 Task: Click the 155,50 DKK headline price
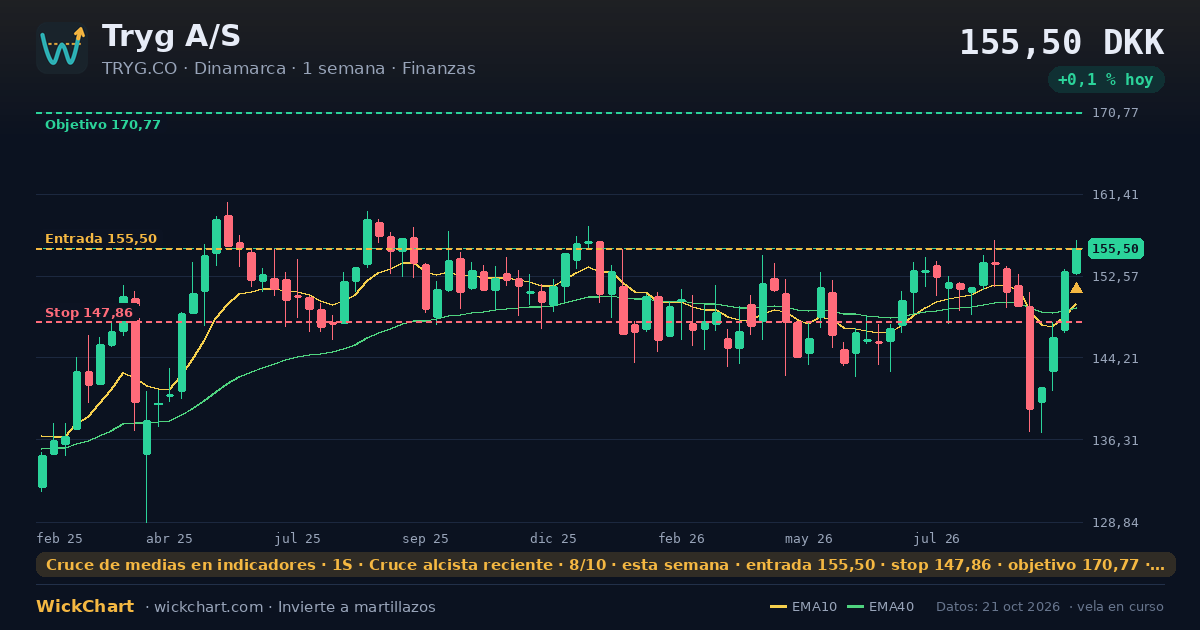point(1061,42)
